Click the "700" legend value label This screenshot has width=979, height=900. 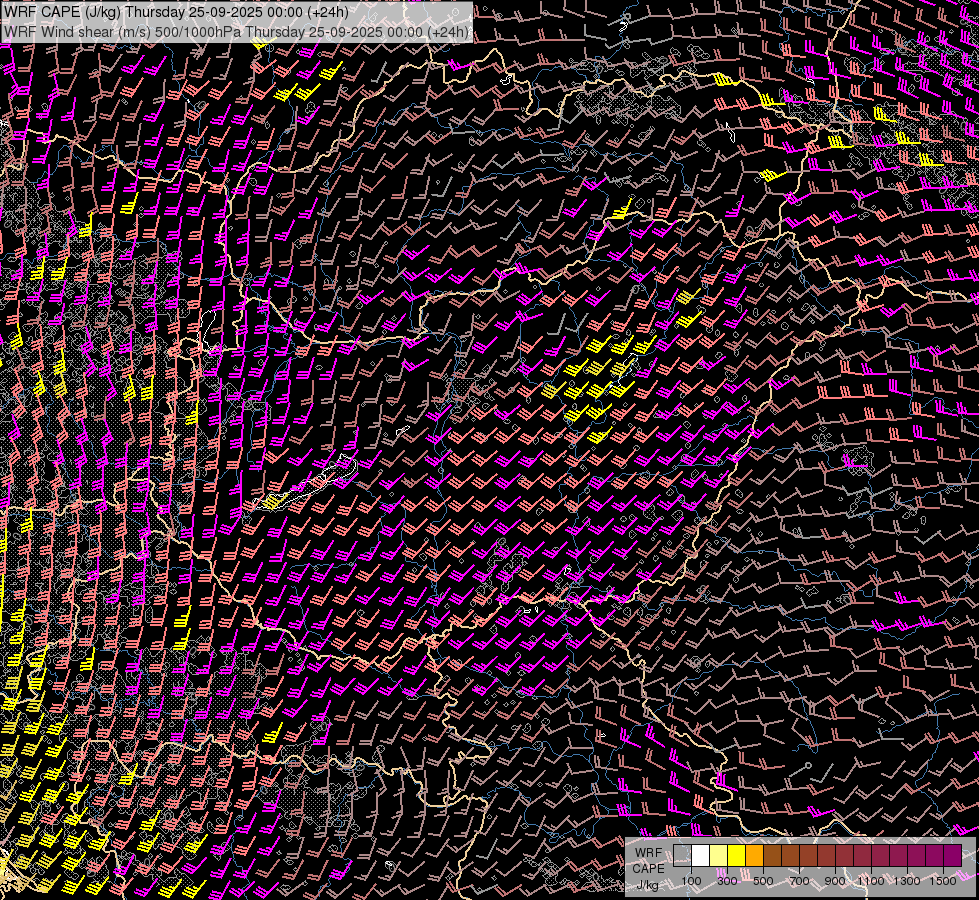pyautogui.click(x=799, y=881)
